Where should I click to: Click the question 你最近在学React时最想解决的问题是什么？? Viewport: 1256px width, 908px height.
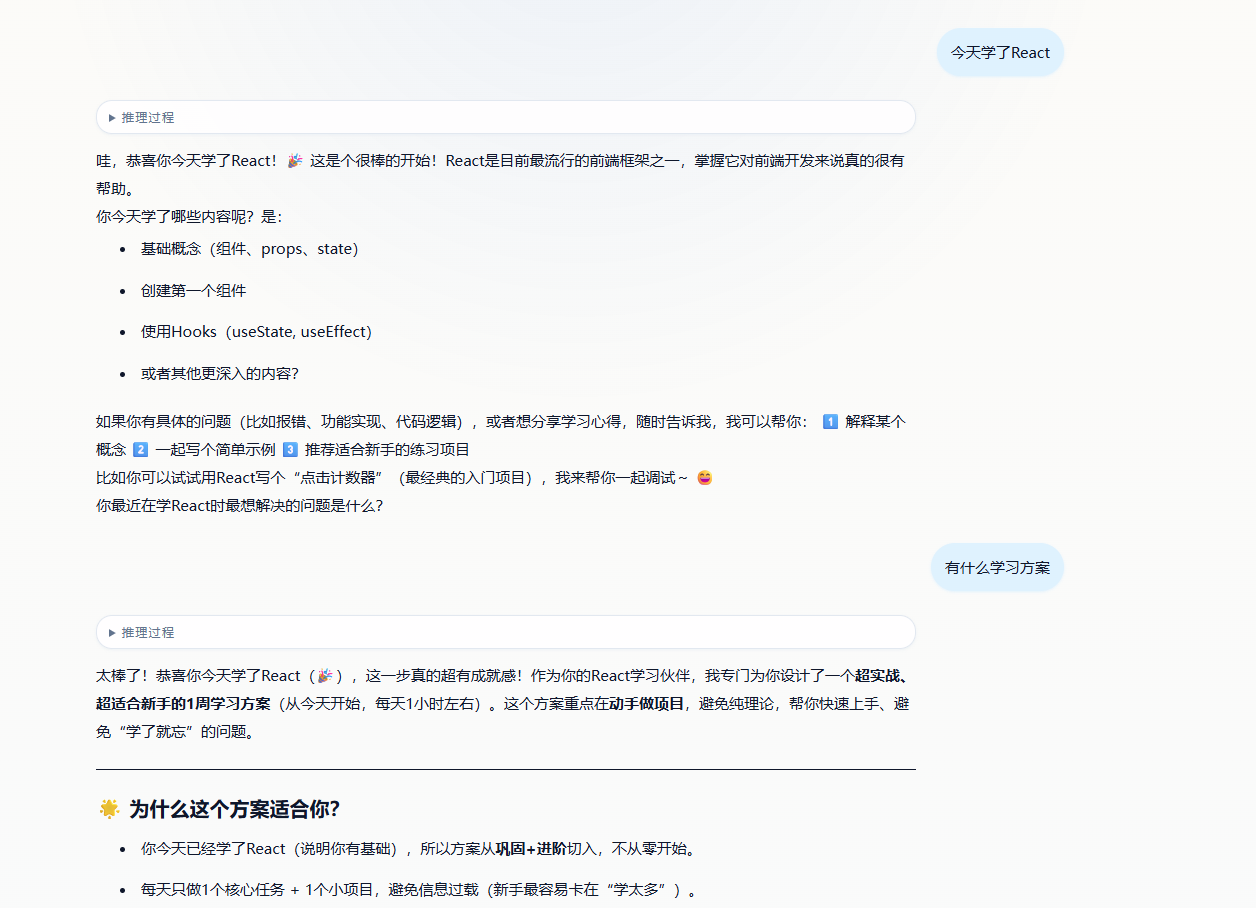tap(240, 506)
